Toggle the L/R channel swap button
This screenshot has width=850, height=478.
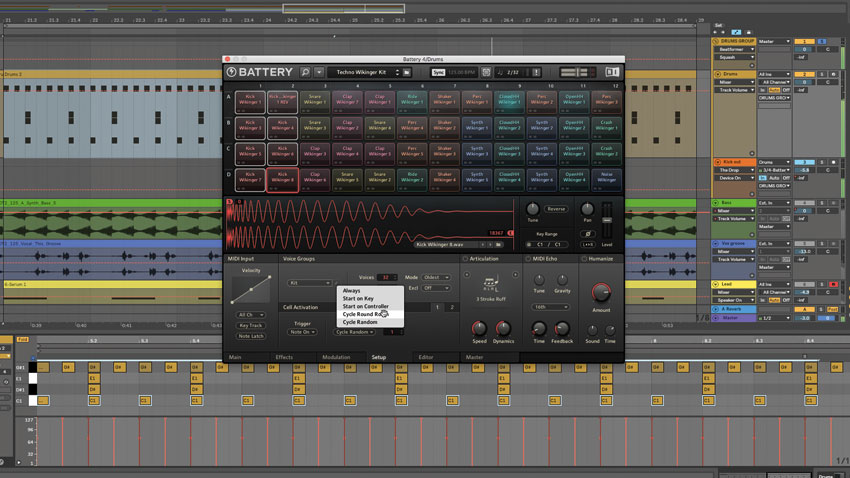588,244
